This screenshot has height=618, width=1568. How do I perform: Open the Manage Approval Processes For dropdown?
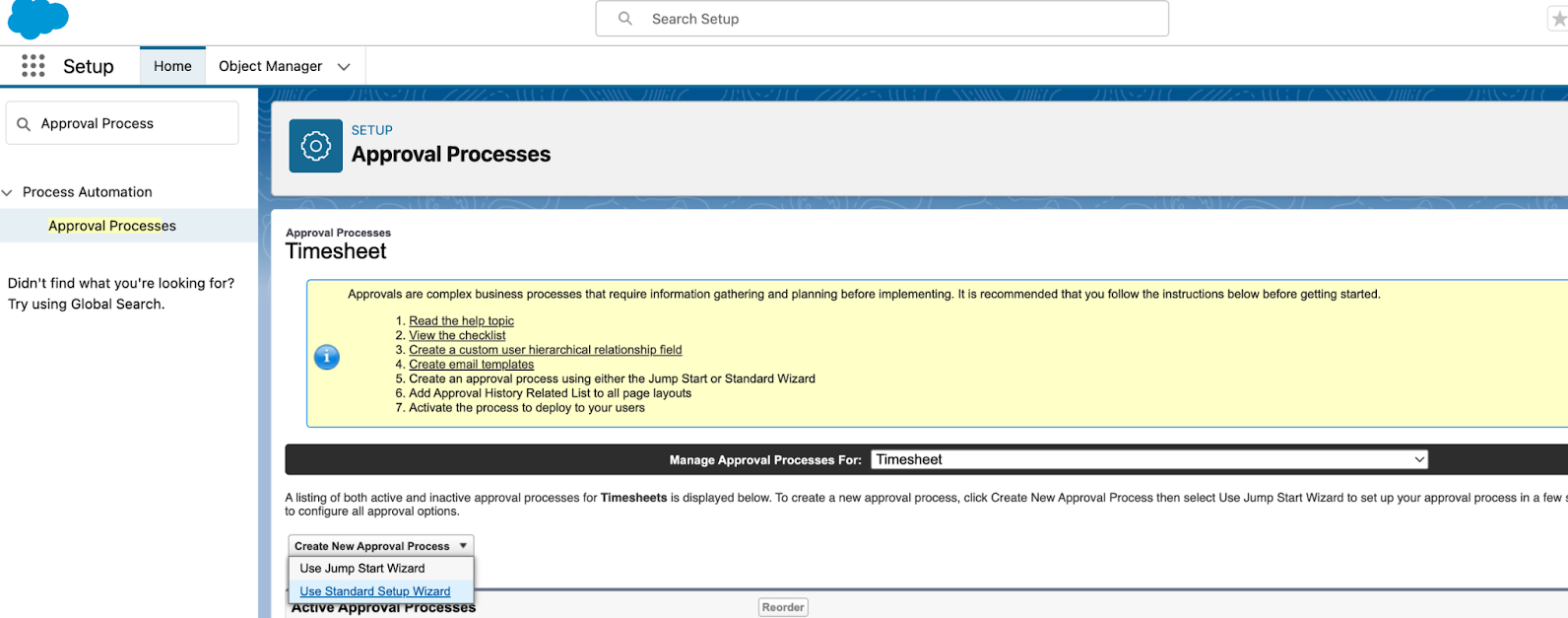pyautogui.click(x=1149, y=459)
